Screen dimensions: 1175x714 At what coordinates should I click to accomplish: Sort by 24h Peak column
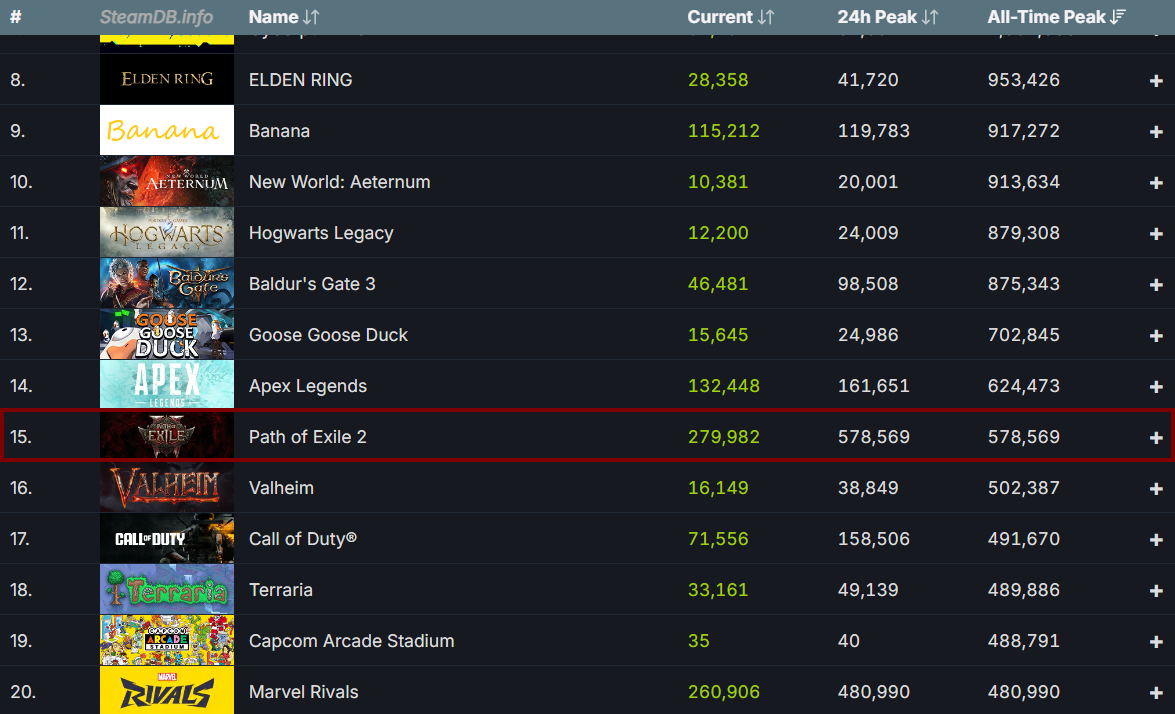[887, 16]
